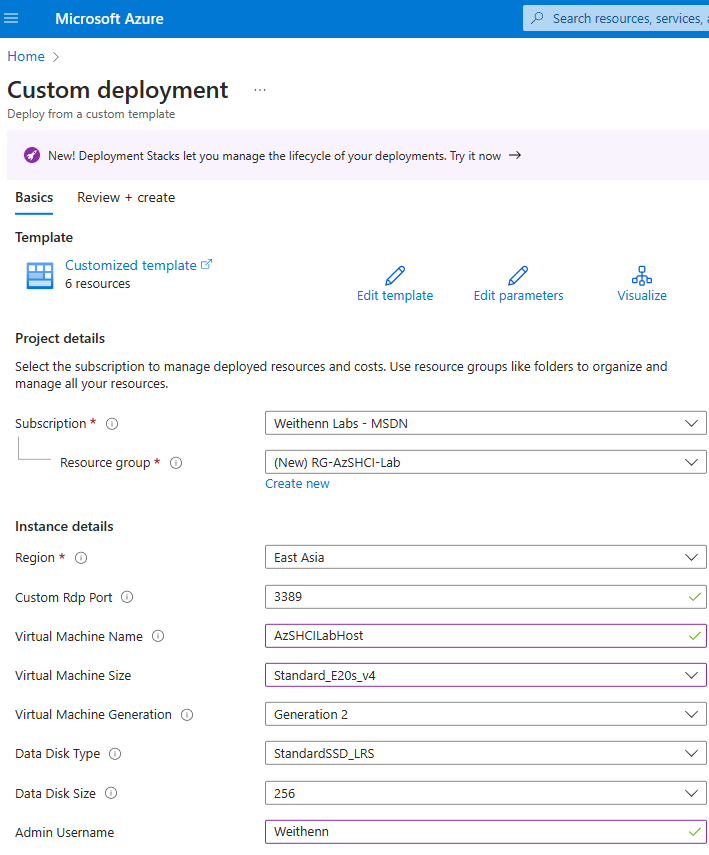
Task: Click the Visualize link text
Action: pos(642,296)
